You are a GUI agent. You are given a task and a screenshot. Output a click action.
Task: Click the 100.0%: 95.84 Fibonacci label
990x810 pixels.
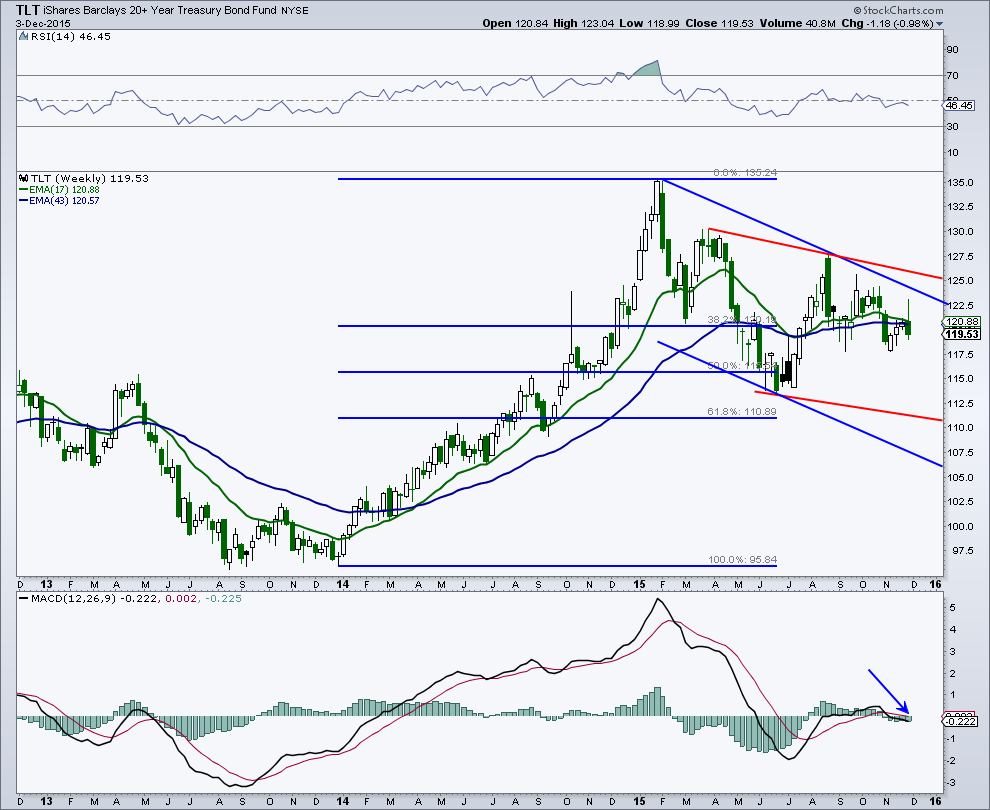point(742,559)
